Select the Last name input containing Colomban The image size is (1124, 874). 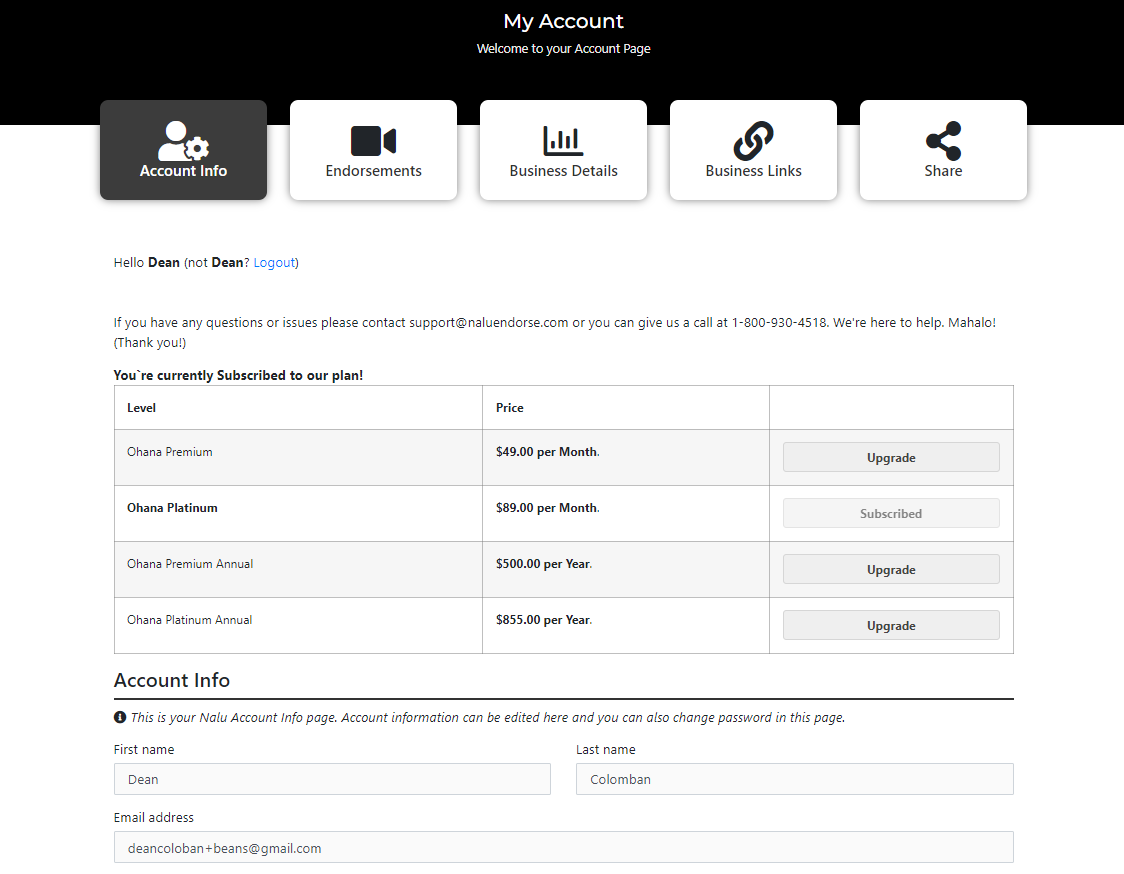coord(794,779)
